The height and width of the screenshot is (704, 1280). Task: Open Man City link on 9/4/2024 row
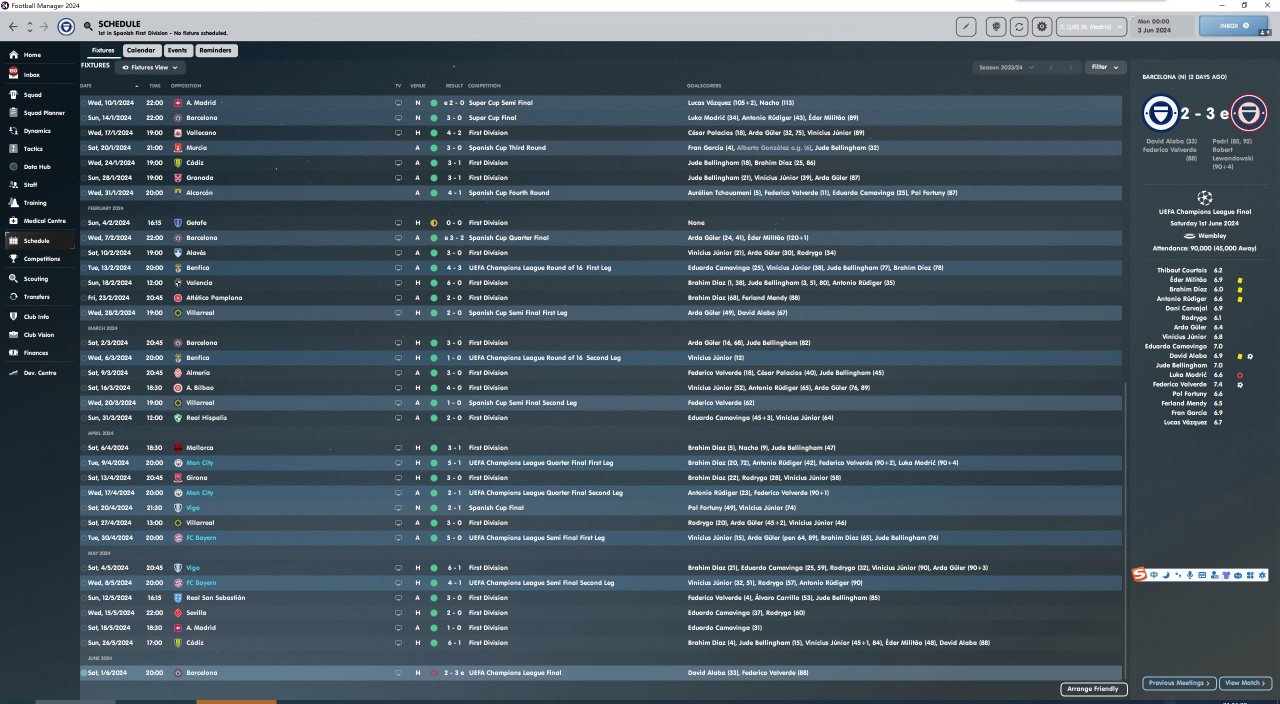tap(200, 463)
